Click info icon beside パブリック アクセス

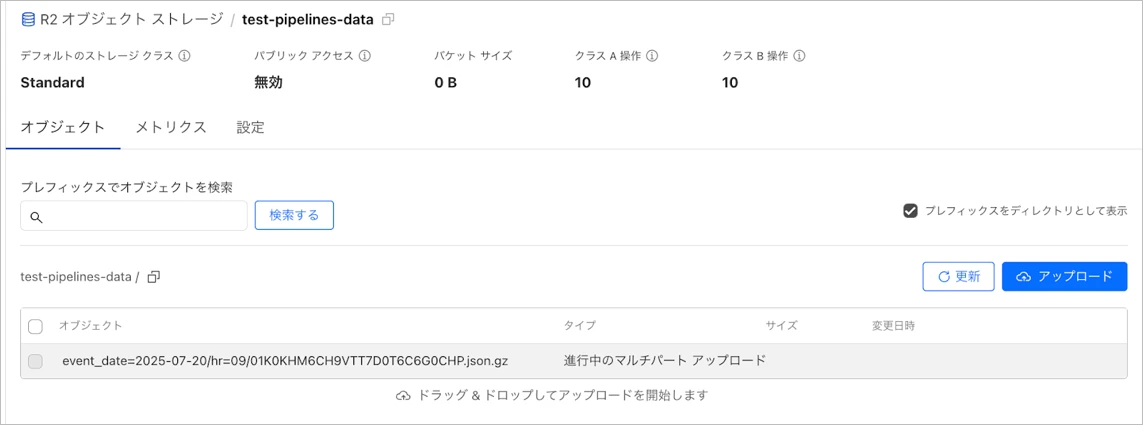(365, 56)
